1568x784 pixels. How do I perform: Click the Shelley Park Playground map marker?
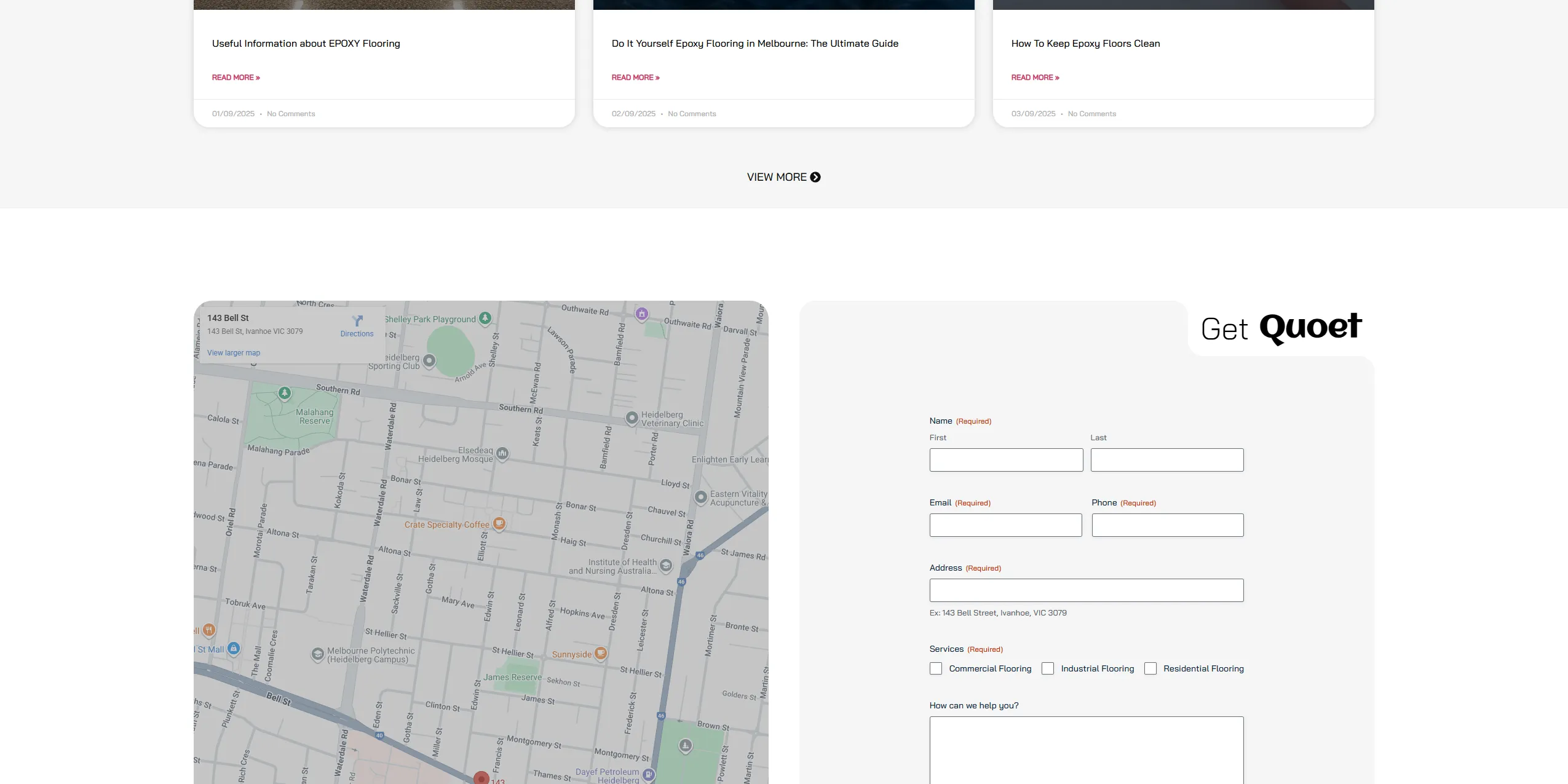[485, 318]
